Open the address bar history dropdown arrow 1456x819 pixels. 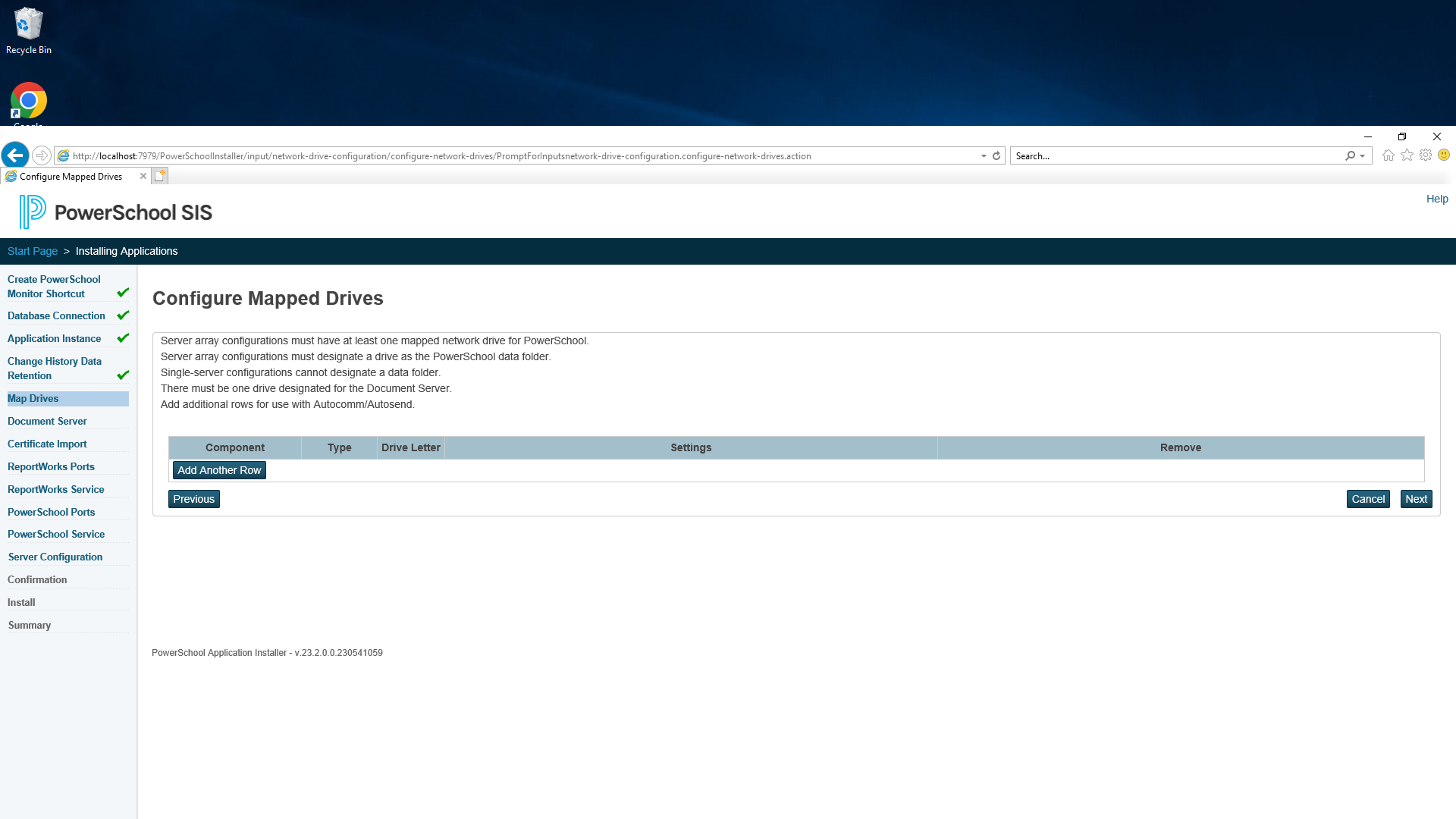(x=984, y=155)
